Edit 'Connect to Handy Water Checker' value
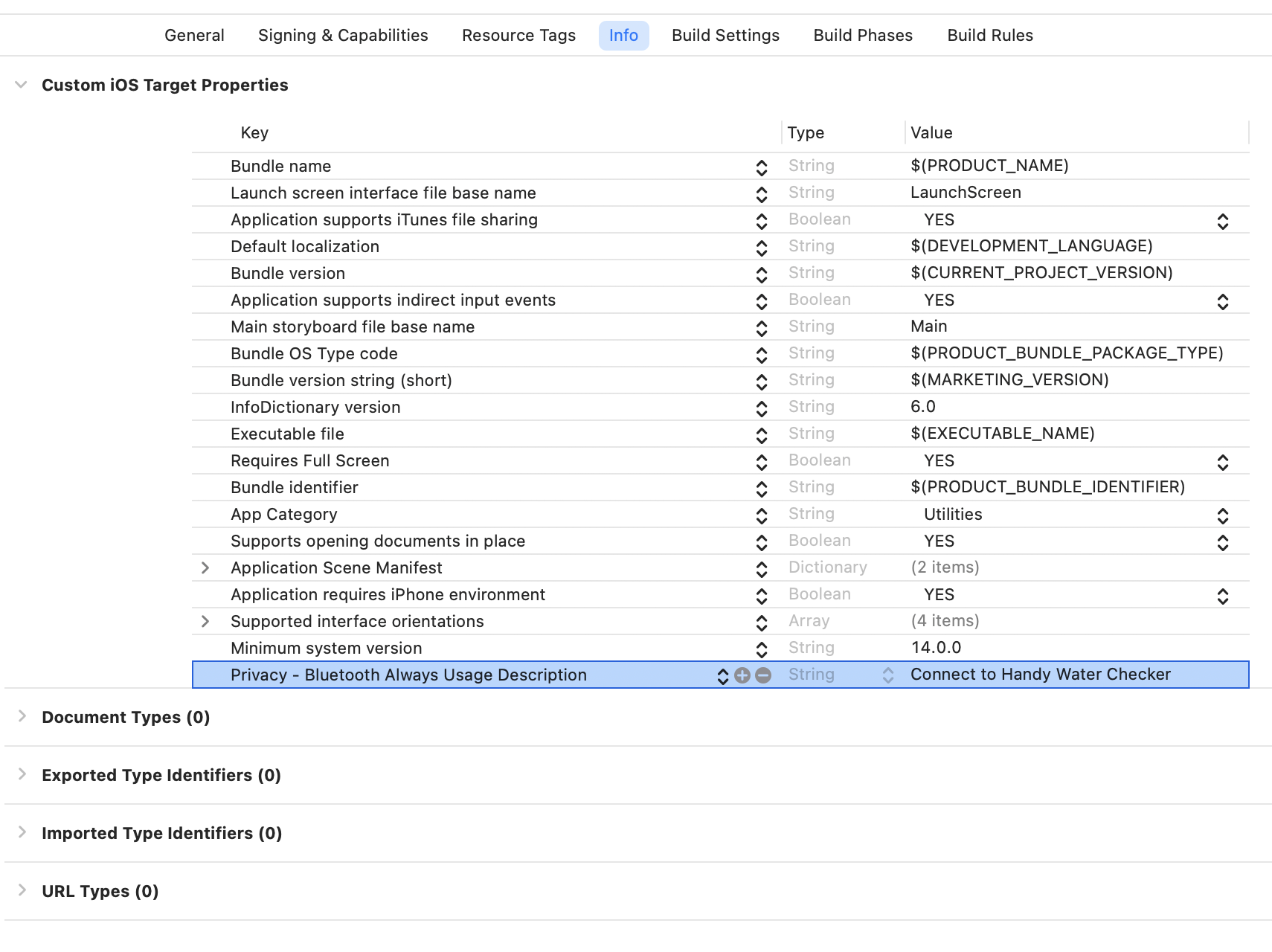The height and width of the screenshot is (952, 1272). [x=1040, y=675]
